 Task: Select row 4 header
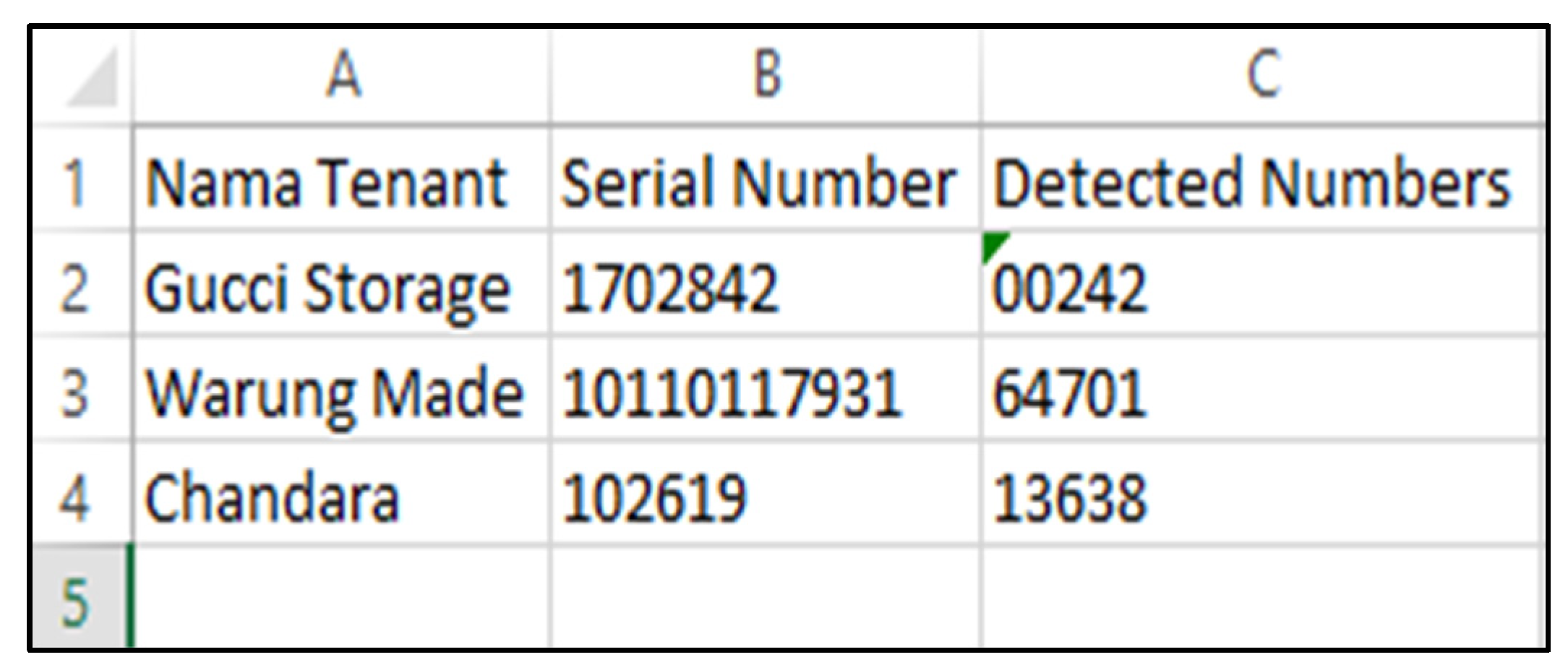(x=81, y=493)
